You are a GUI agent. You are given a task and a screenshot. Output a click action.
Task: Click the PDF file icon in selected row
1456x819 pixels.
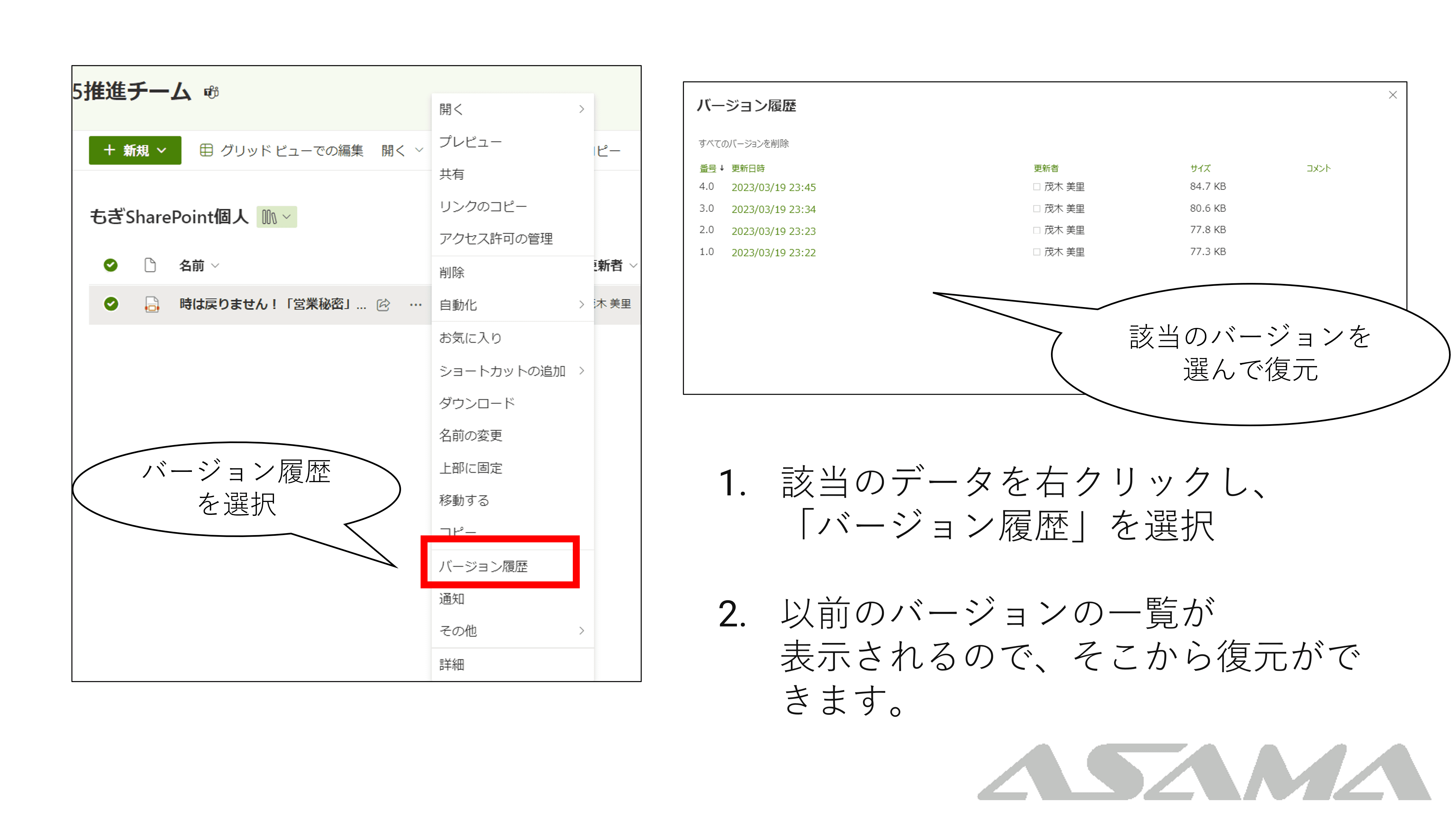[152, 304]
